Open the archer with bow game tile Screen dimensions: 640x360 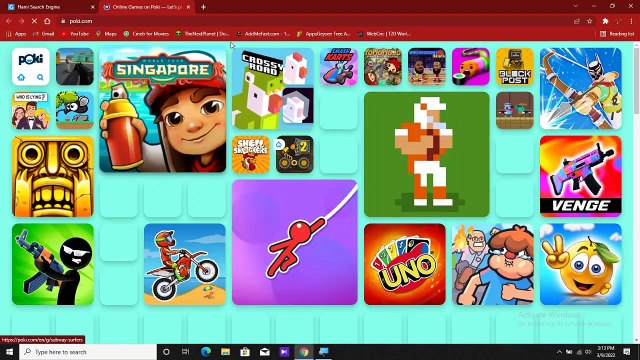580,88
